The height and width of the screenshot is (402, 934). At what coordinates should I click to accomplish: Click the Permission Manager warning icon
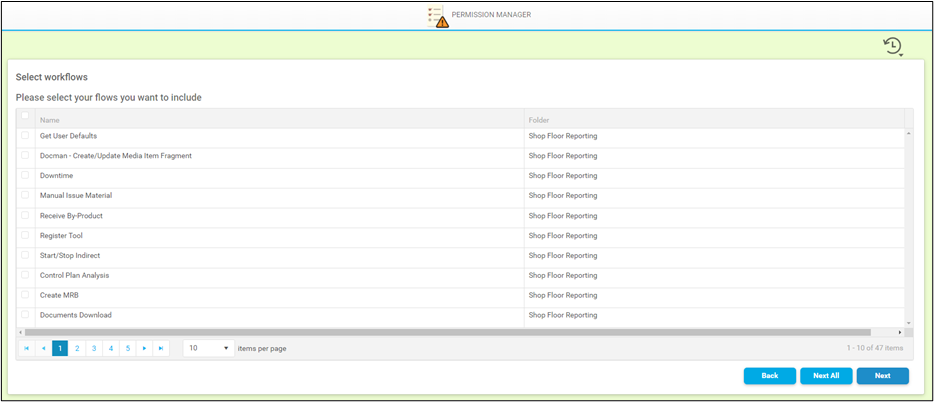(436, 16)
